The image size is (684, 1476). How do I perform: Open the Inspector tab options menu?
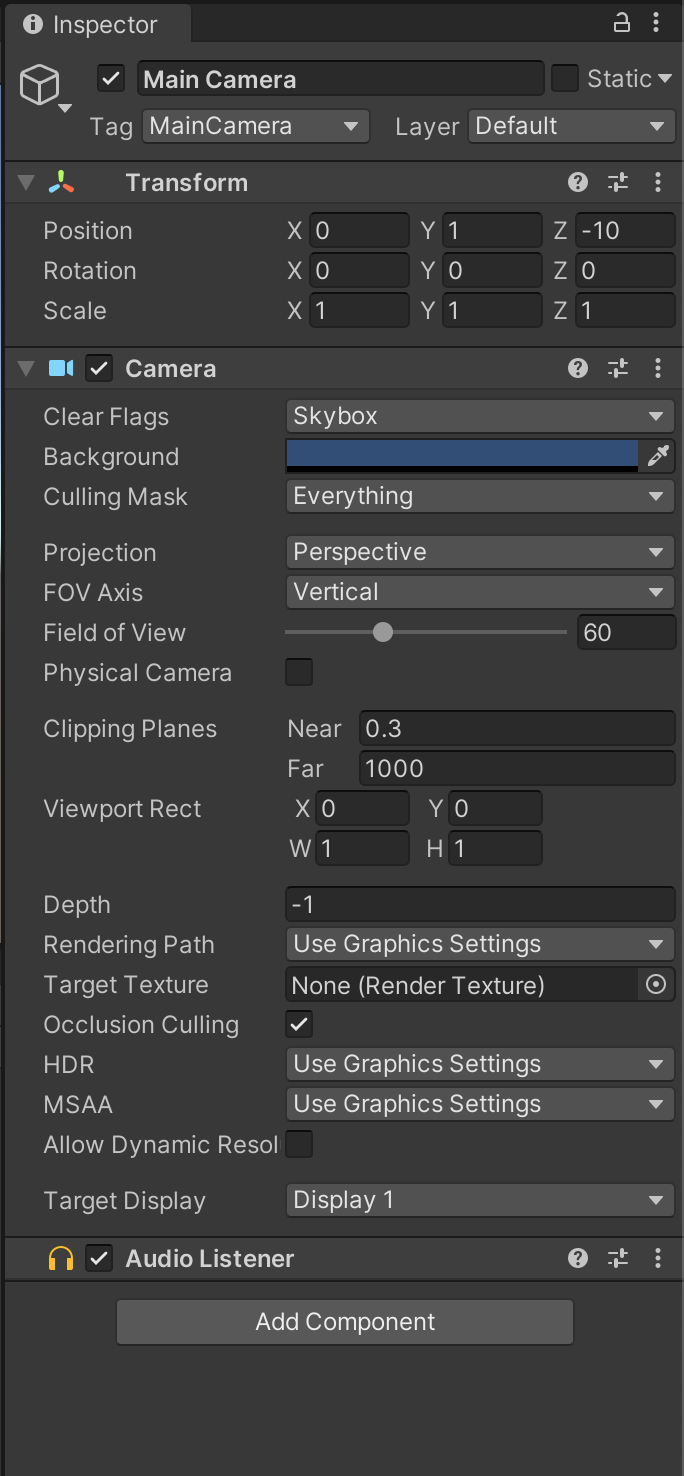pyautogui.click(x=657, y=23)
